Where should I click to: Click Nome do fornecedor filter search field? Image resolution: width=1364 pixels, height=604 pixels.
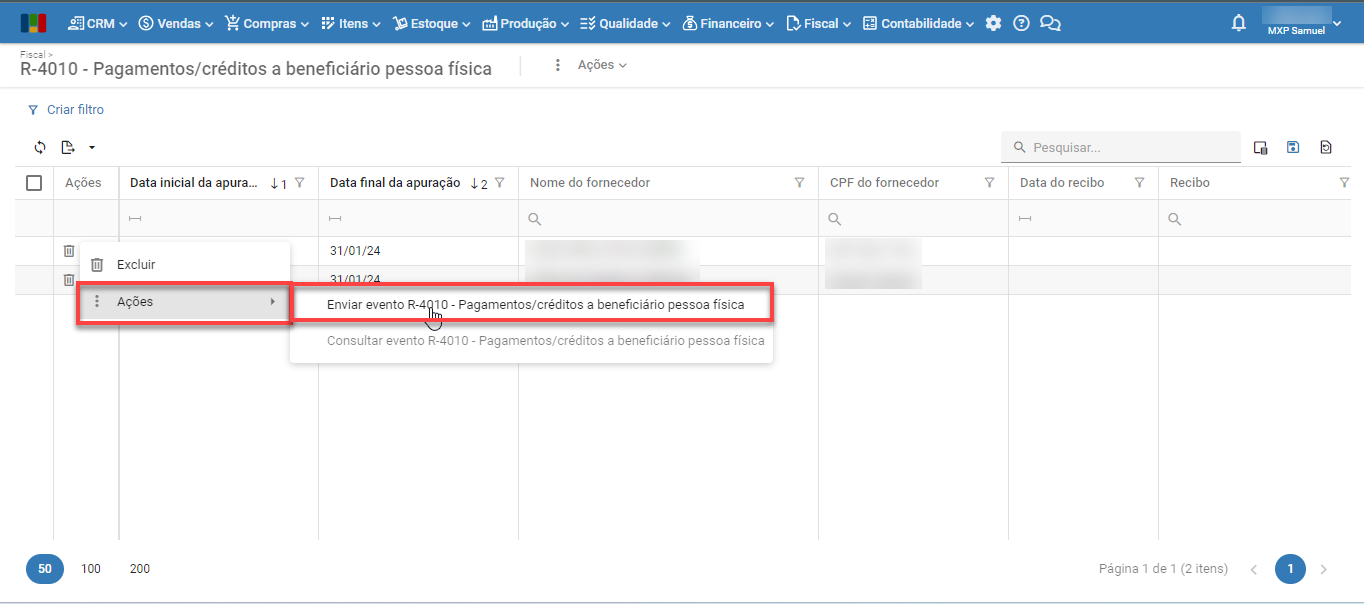(x=669, y=219)
